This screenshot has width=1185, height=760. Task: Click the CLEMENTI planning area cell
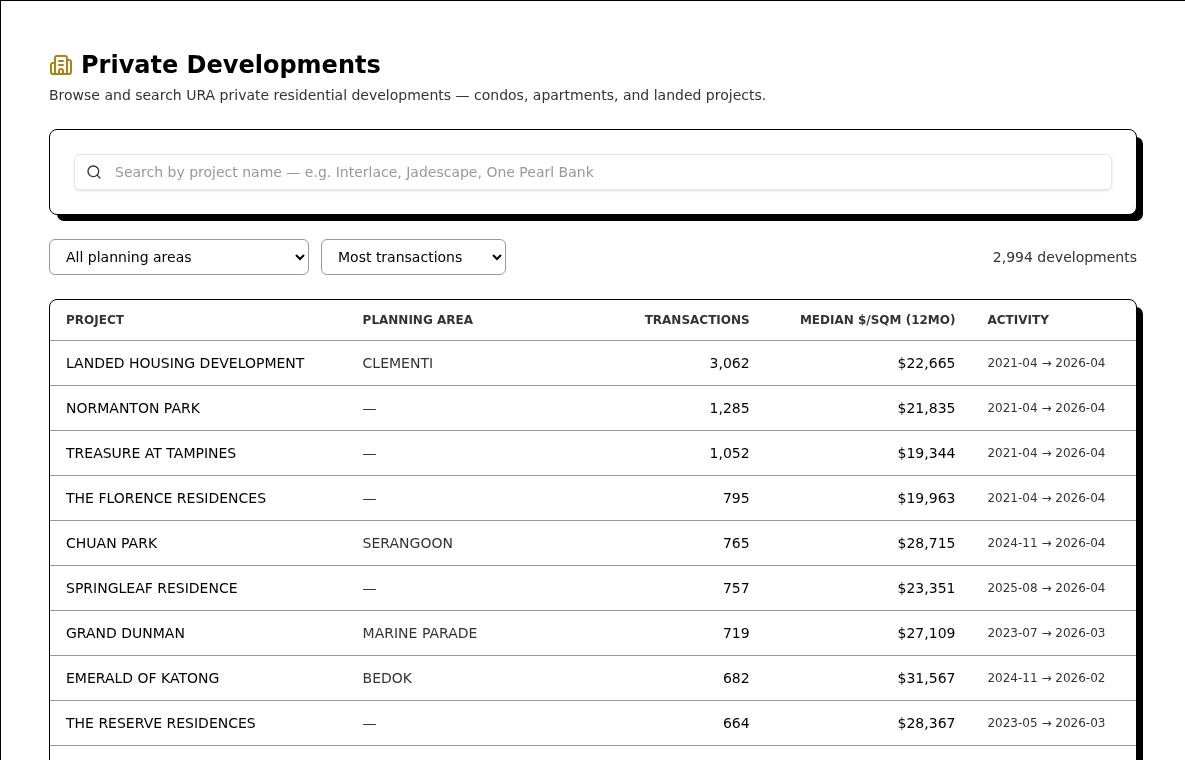[x=398, y=363]
